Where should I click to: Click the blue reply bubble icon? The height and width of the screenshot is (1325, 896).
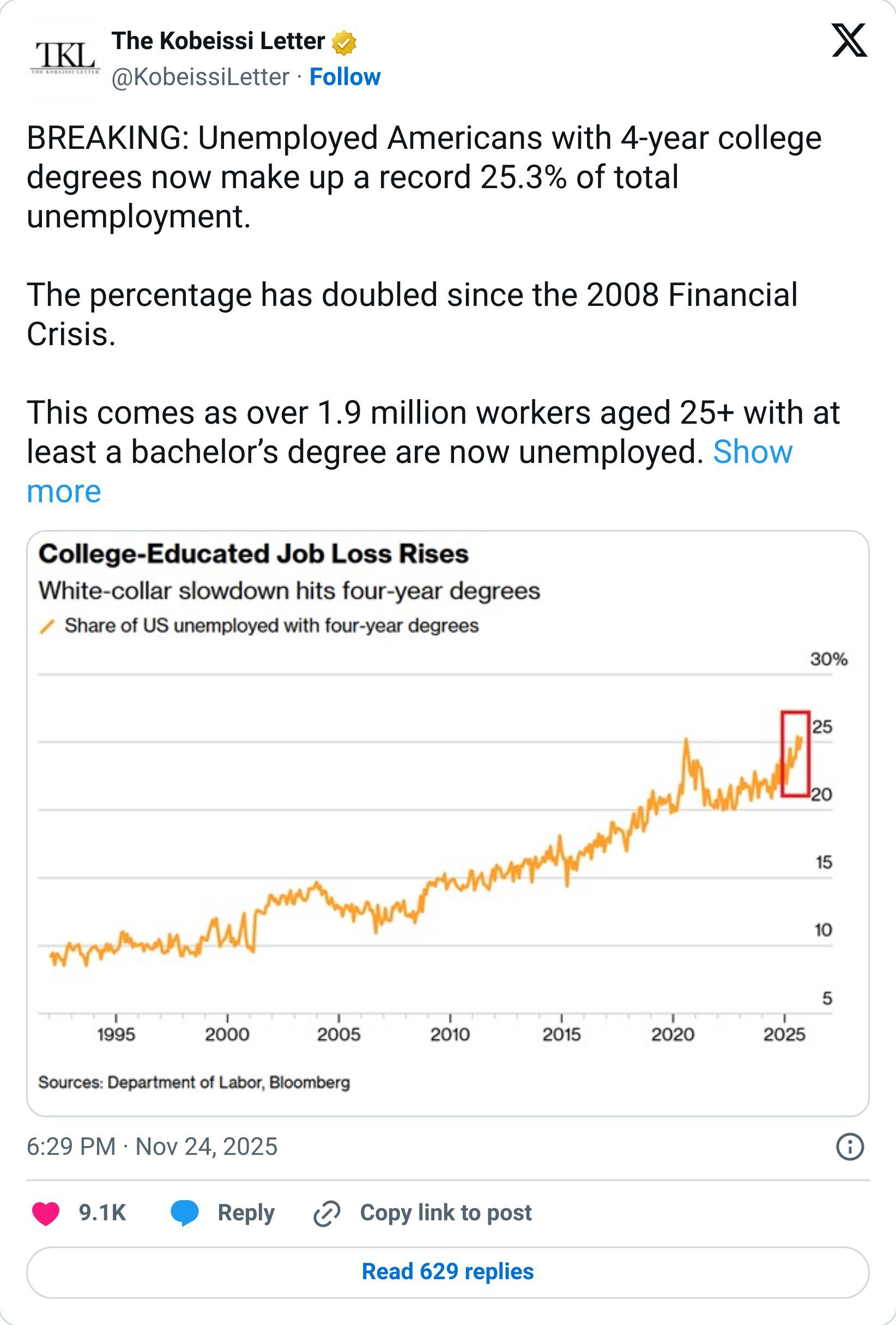[185, 1213]
